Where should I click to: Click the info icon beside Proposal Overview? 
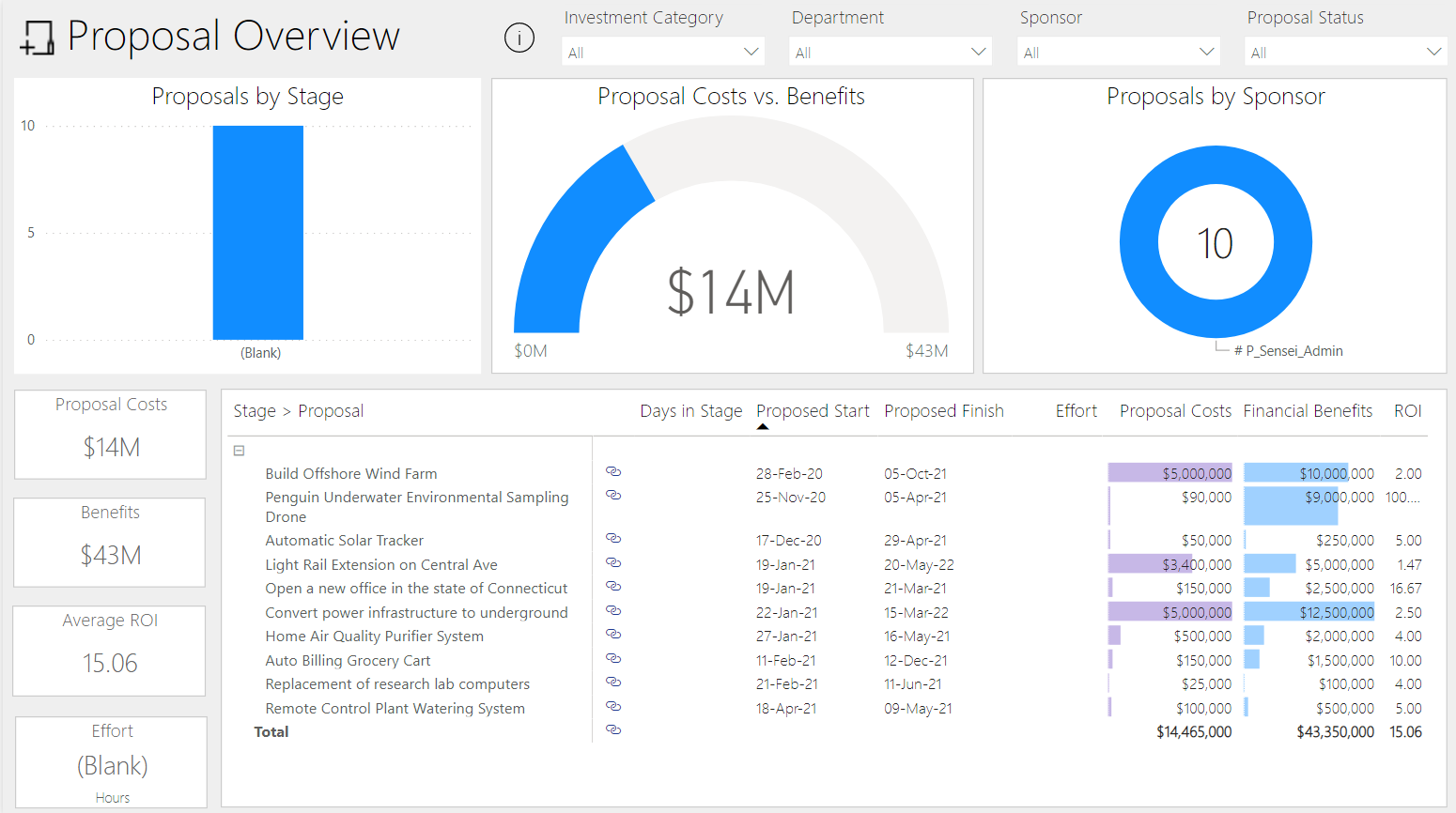click(519, 38)
